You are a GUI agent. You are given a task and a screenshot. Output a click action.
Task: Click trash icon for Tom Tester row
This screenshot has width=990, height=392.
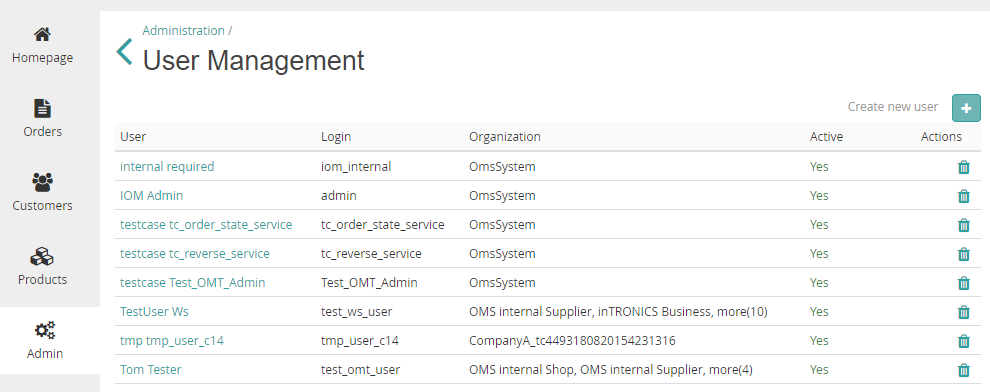tap(963, 370)
